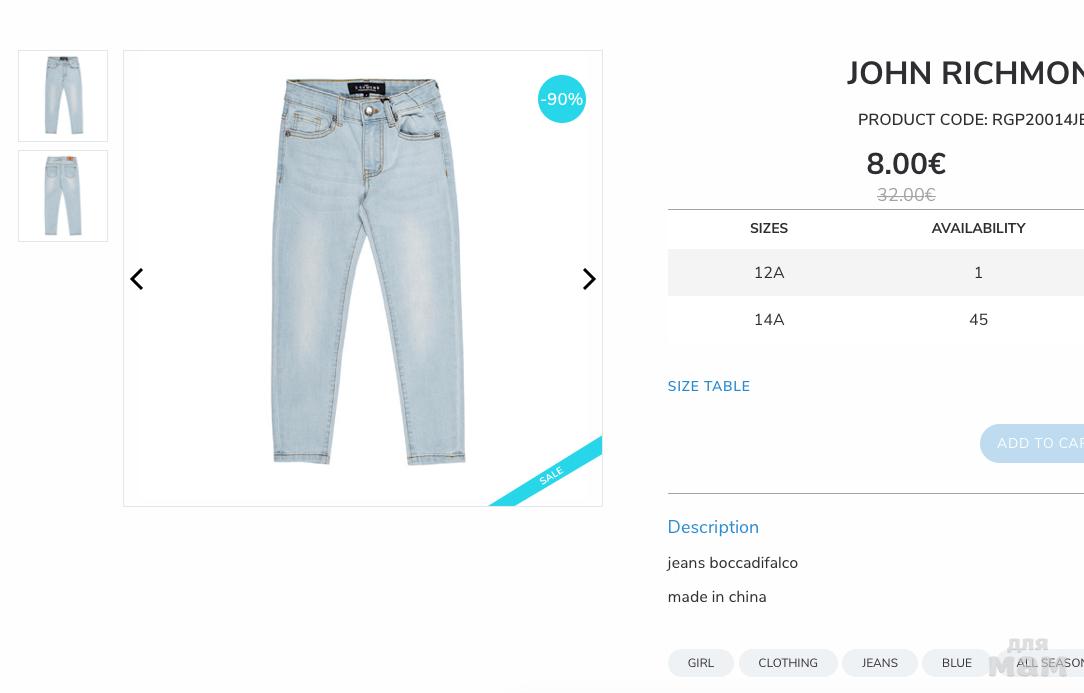
Task: Click the Description heading
Action: point(713,527)
